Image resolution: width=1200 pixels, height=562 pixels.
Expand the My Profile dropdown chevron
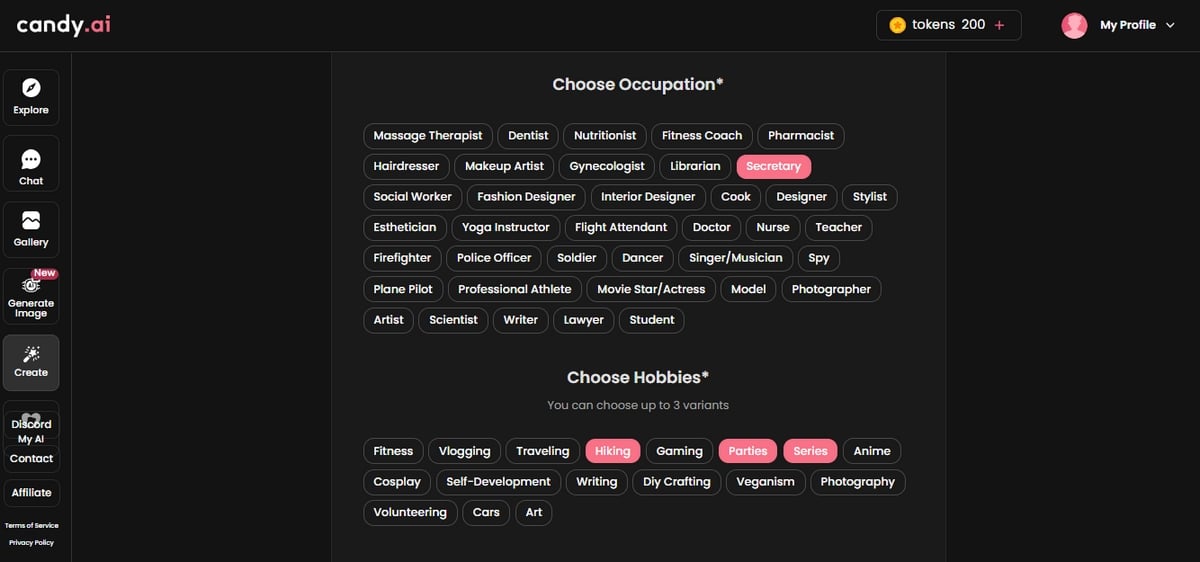point(1170,26)
